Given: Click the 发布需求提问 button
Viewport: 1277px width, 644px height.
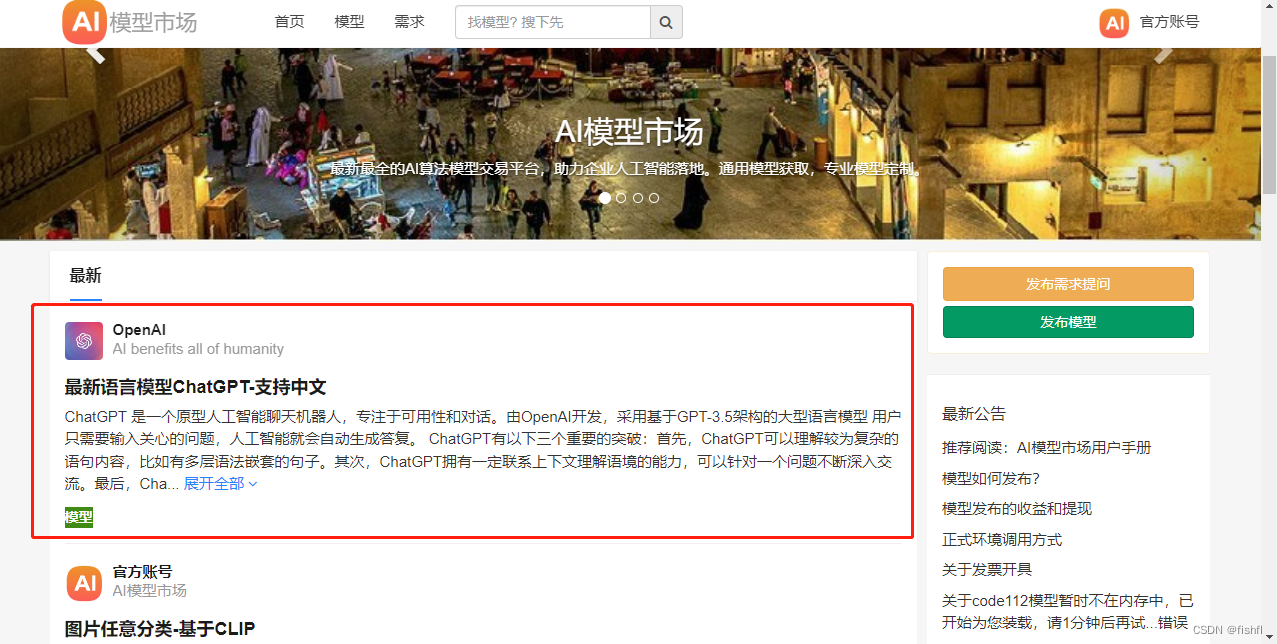Looking at the screenshot, I should tap(1068, 284).
